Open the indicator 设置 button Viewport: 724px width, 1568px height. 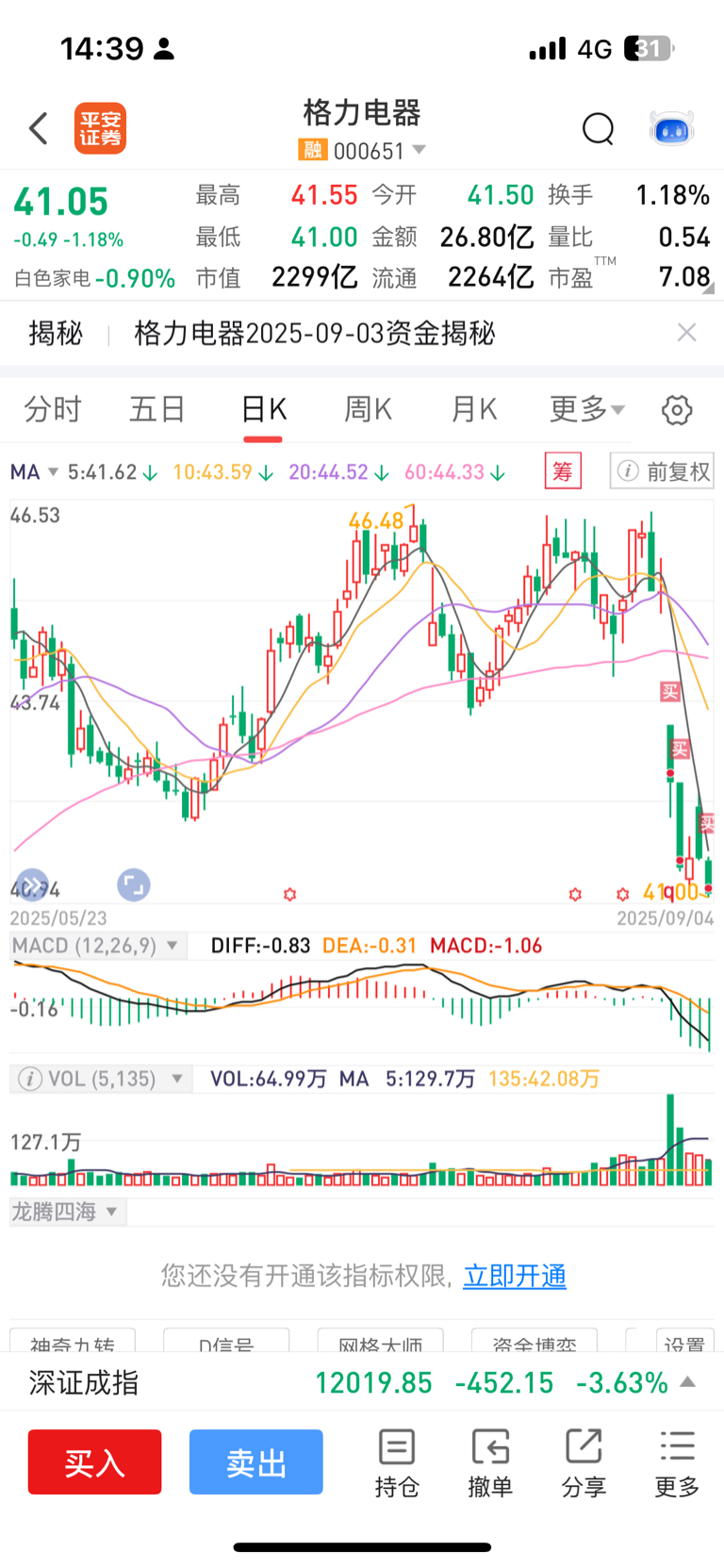coord(684,1343)
